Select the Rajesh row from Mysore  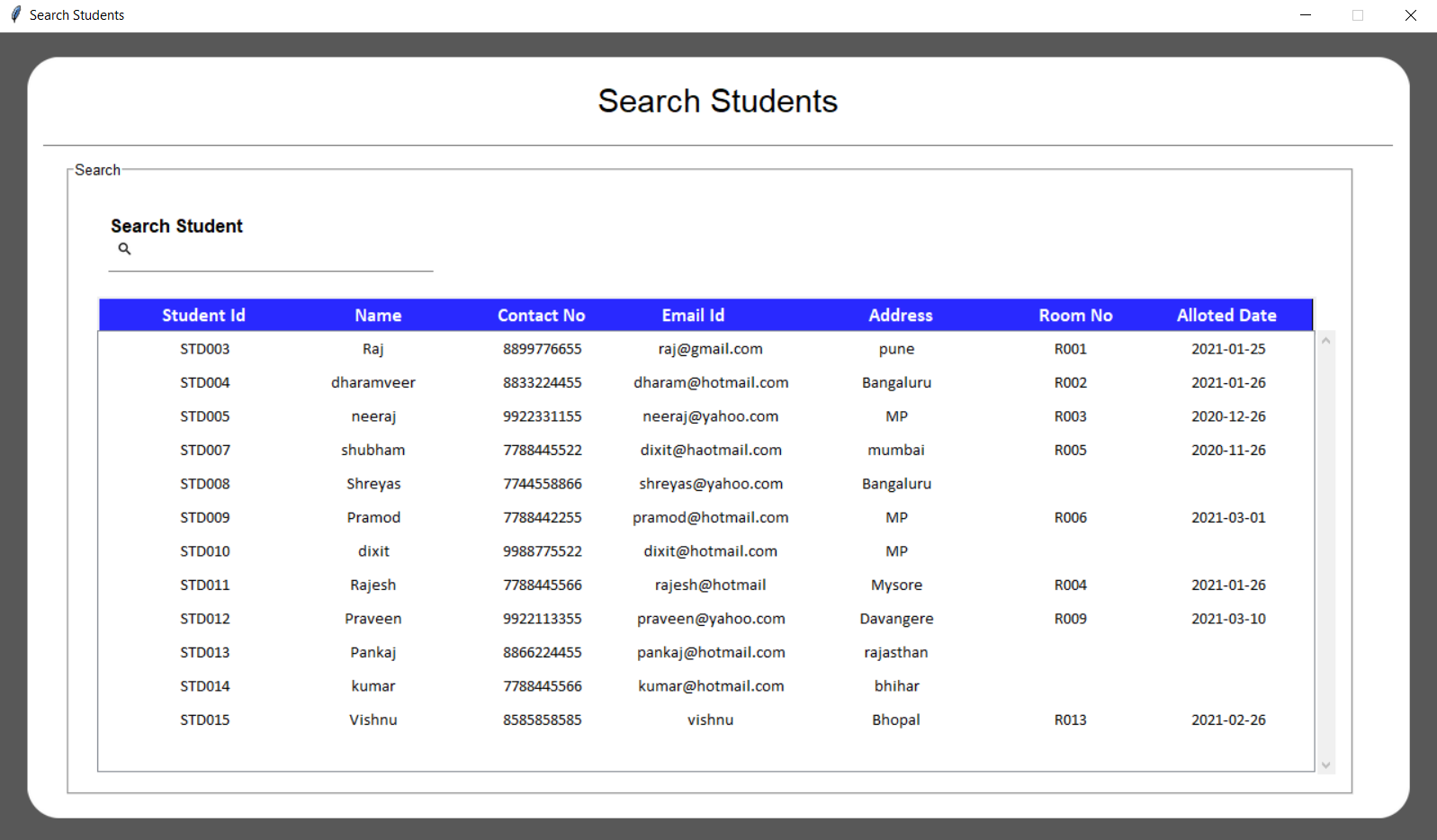(373, 585)
